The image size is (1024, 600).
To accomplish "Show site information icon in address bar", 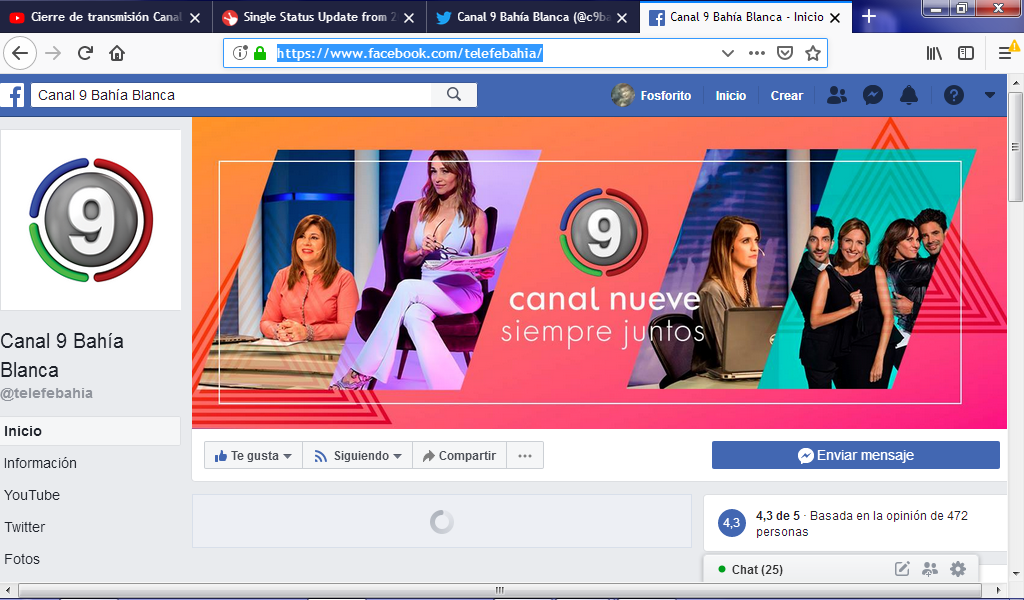I will click(x=240, y=53).
